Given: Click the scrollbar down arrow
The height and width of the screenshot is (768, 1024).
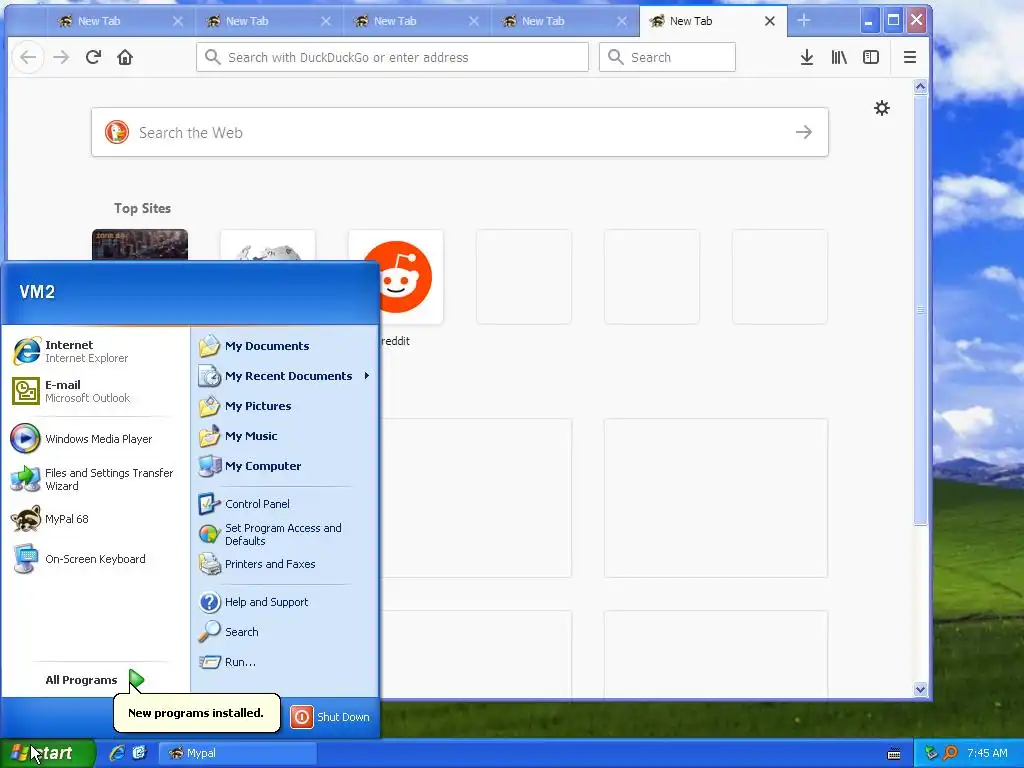Looking at the screenshot, I should coord(920,689).
